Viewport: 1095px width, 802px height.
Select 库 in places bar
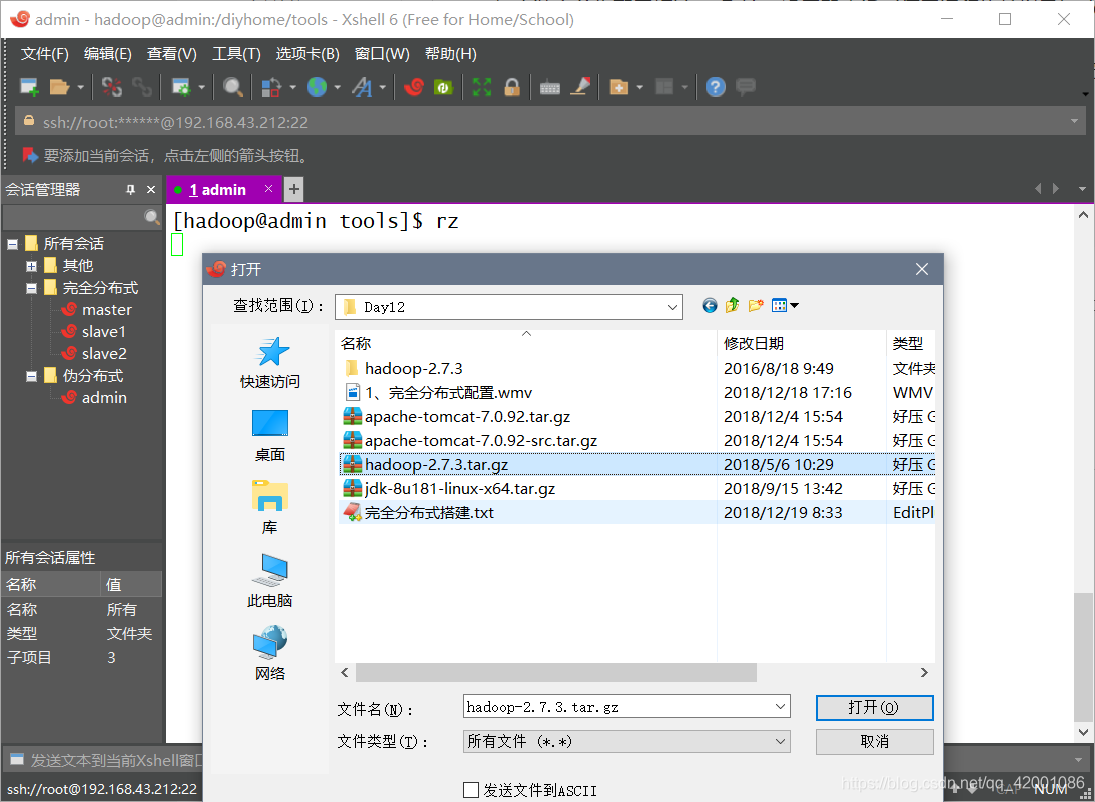coord(270,508)
